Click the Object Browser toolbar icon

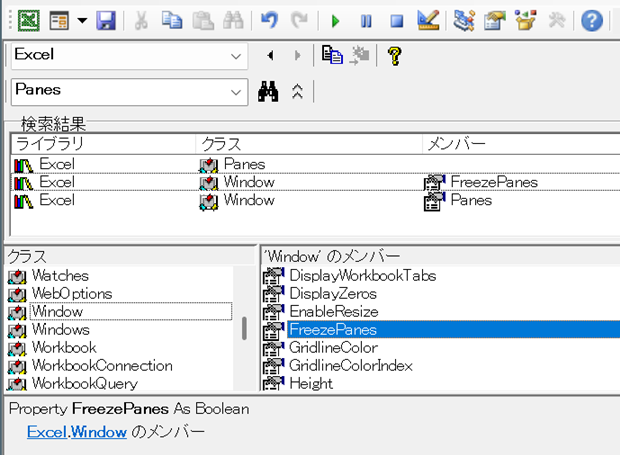(x=524, y=19)
